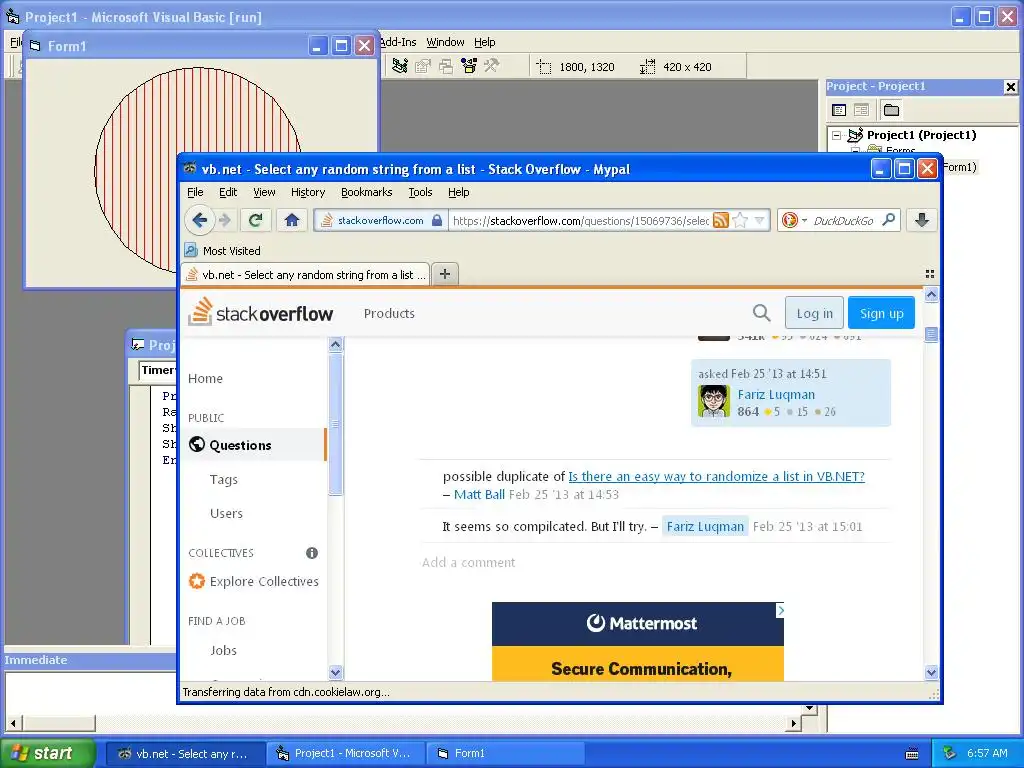The height and width of the screenshot is (768, 1024).
Task: Click the page scrollbar down arrow
Action: click(x=931, y=672)
